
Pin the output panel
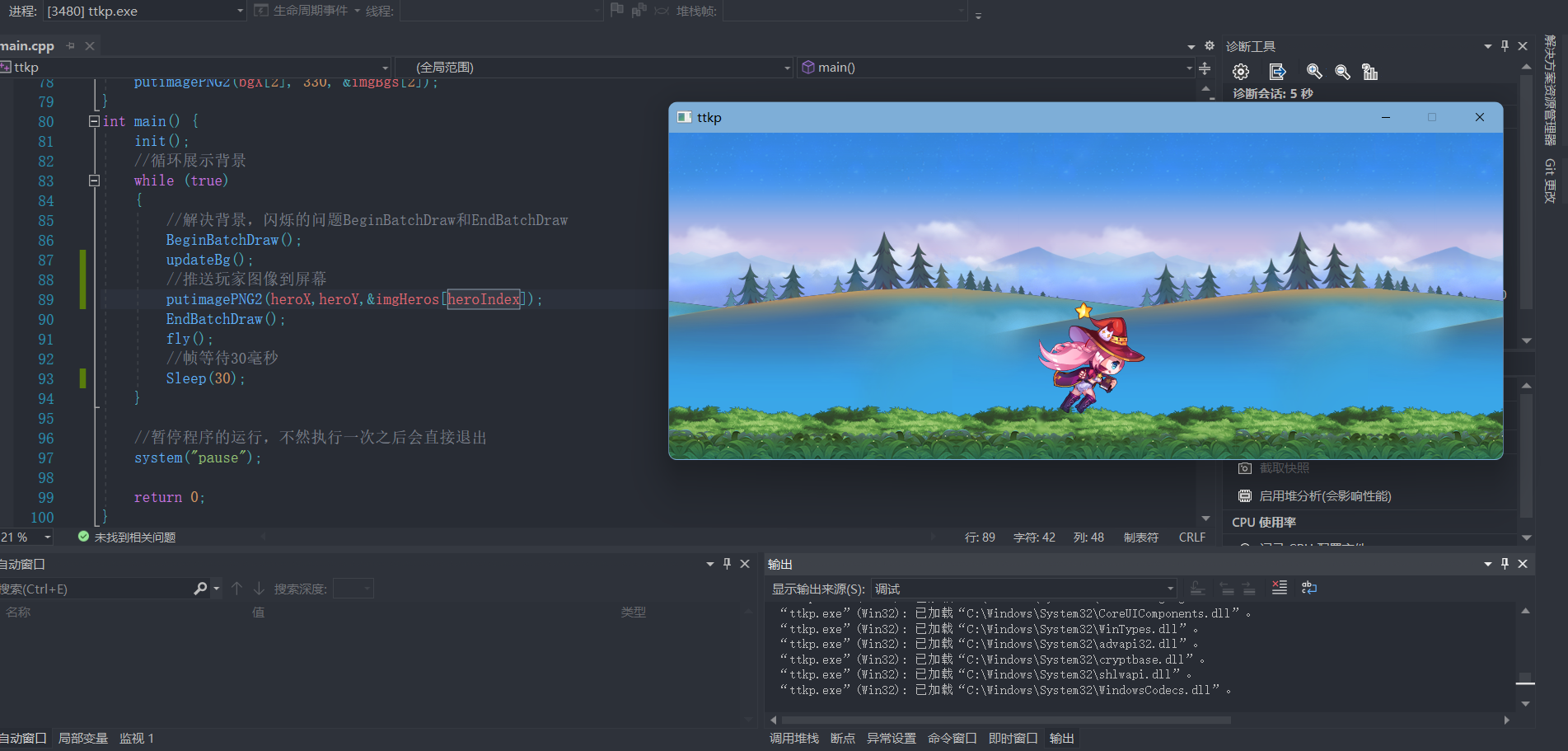(1505, 564)
